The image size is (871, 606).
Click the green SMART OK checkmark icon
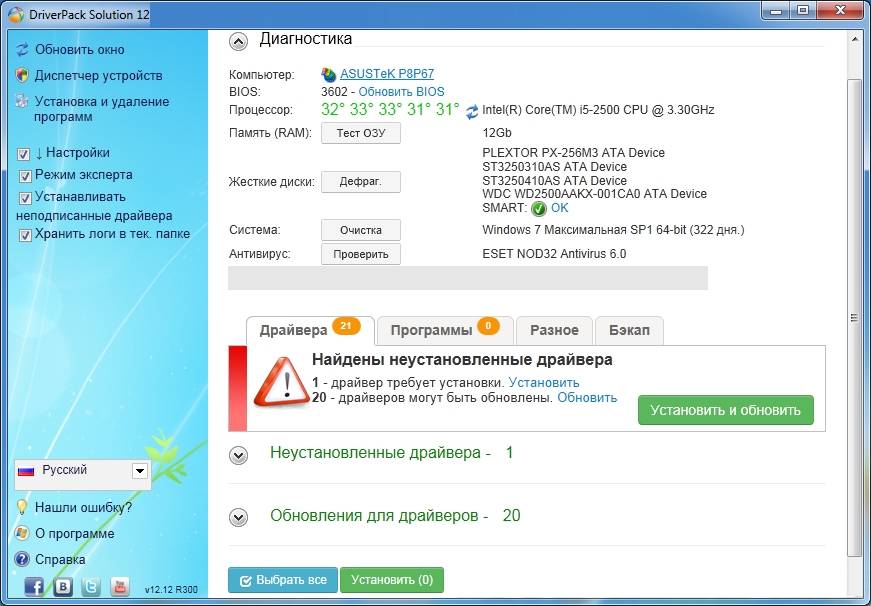pos(539,208)
